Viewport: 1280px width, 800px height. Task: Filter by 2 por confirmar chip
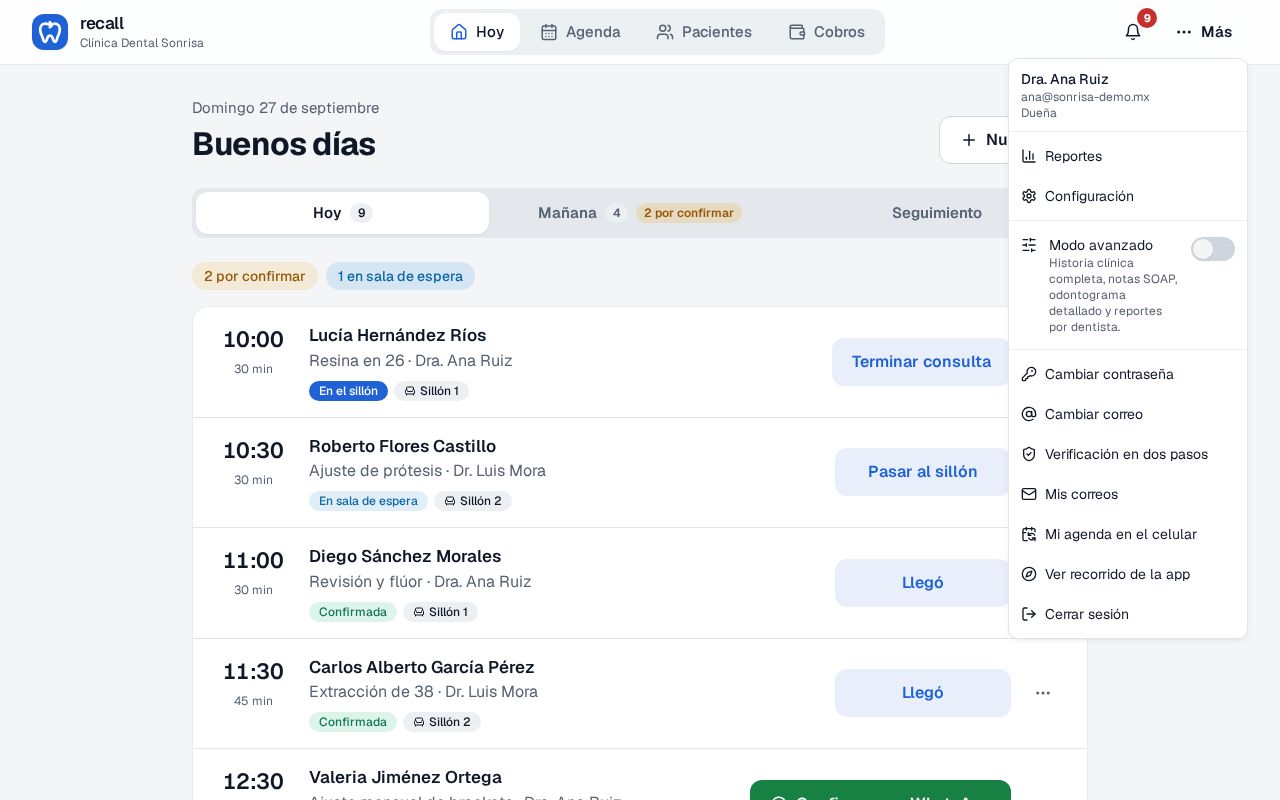(255, 276)
